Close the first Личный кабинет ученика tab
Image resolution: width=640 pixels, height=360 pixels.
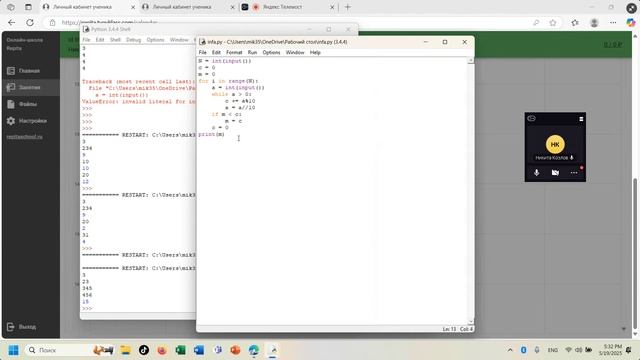[133, 7]
